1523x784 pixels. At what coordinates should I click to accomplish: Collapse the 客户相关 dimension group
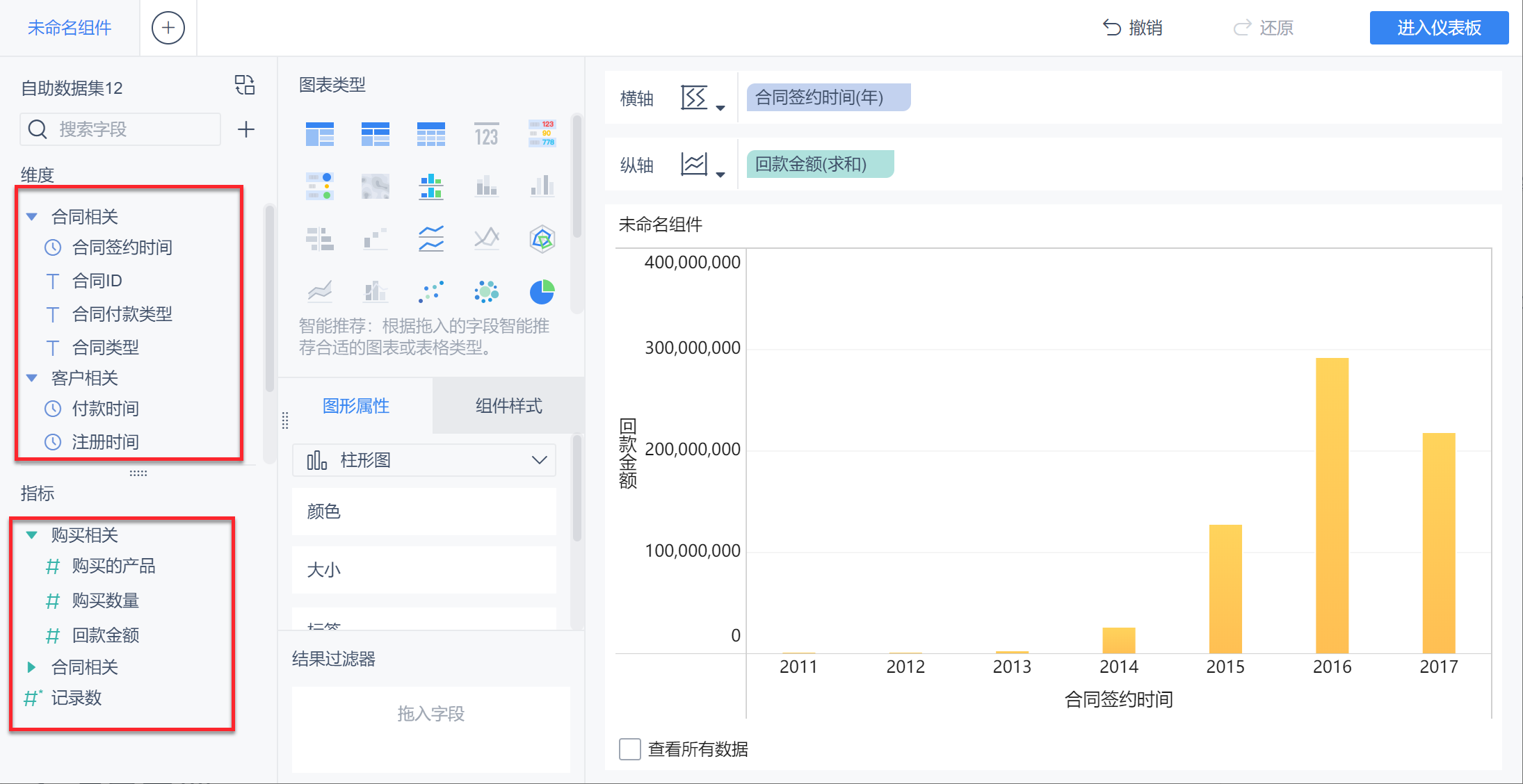[32, 378]
